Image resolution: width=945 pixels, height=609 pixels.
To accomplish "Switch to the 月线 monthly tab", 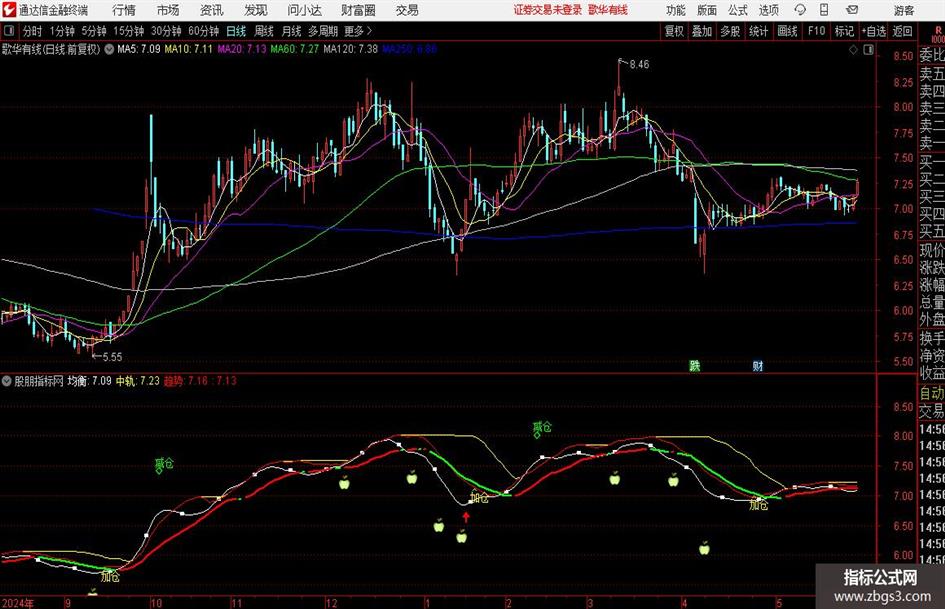I will pyautogui.click(x=292, y=31).
